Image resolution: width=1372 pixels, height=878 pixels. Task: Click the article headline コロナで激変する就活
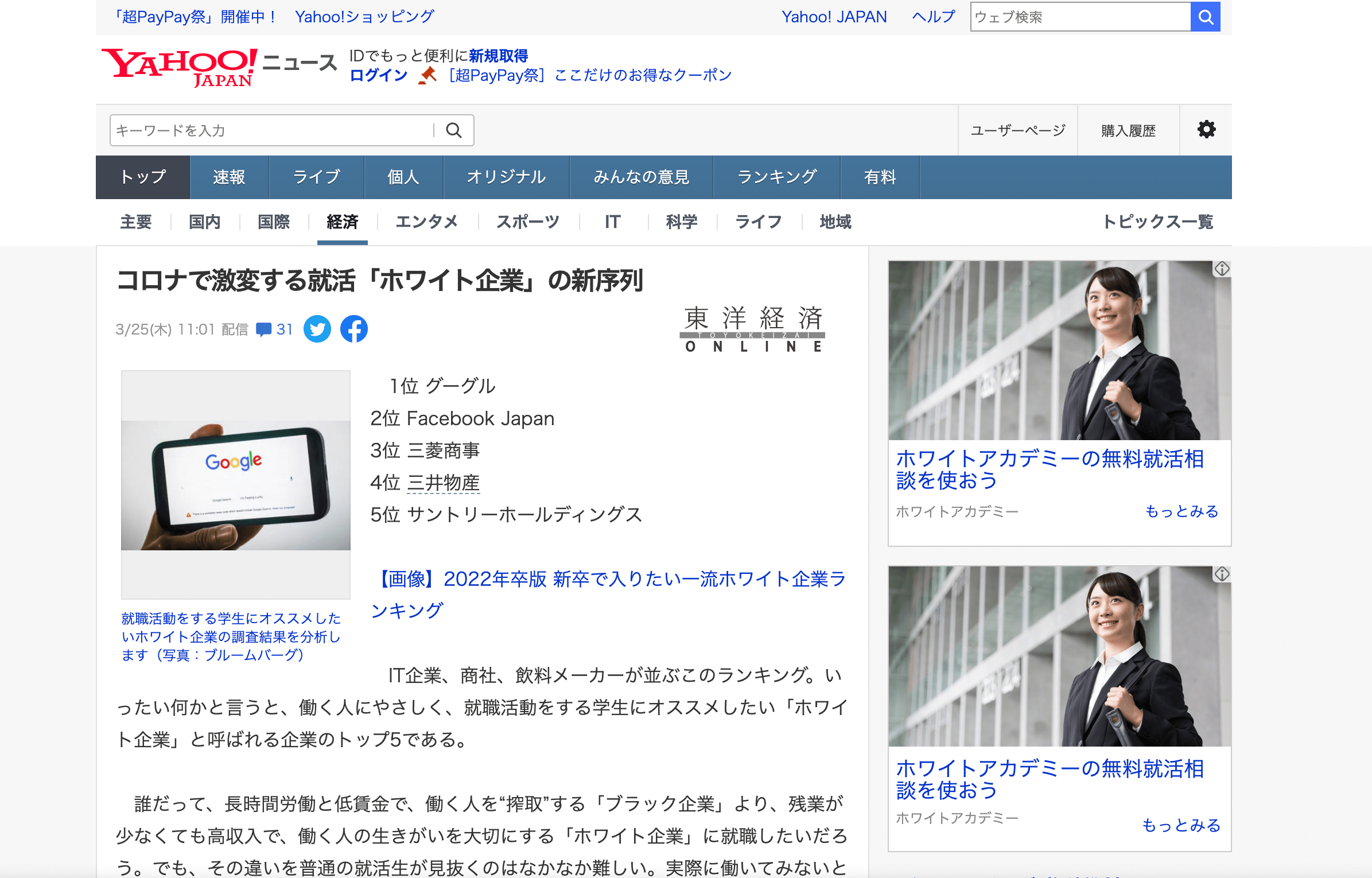click(380, 281)
